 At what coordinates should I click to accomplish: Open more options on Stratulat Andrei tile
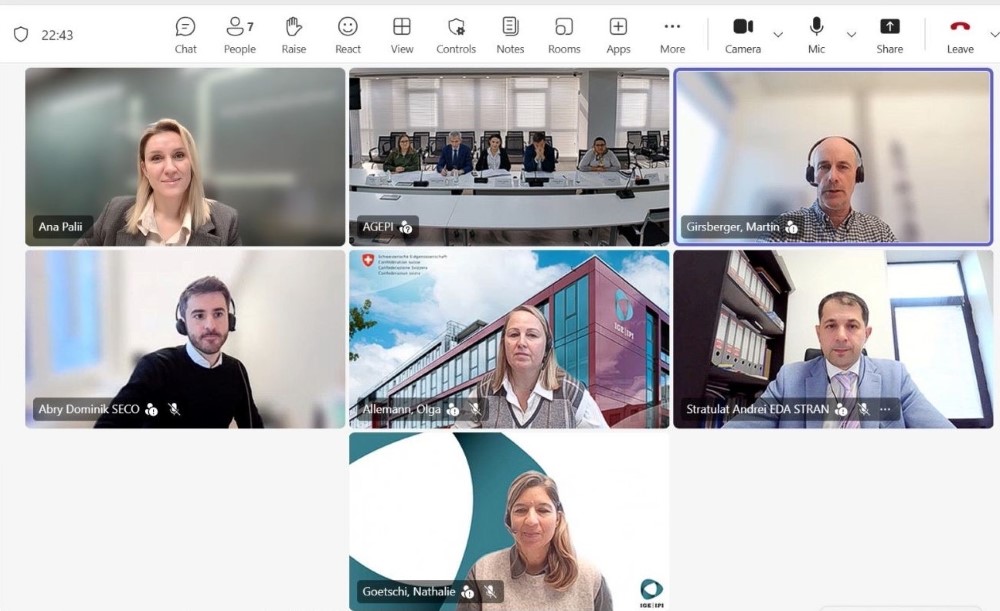(x=885, y=409)
